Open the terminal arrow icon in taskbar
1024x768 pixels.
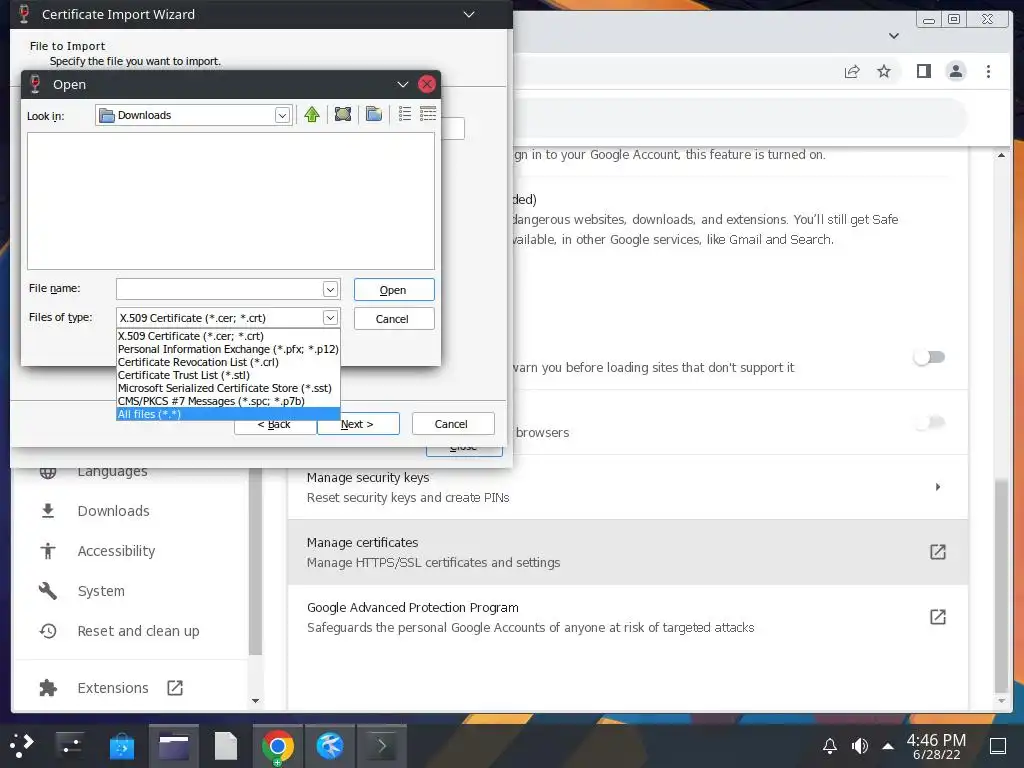pos(381,746)
